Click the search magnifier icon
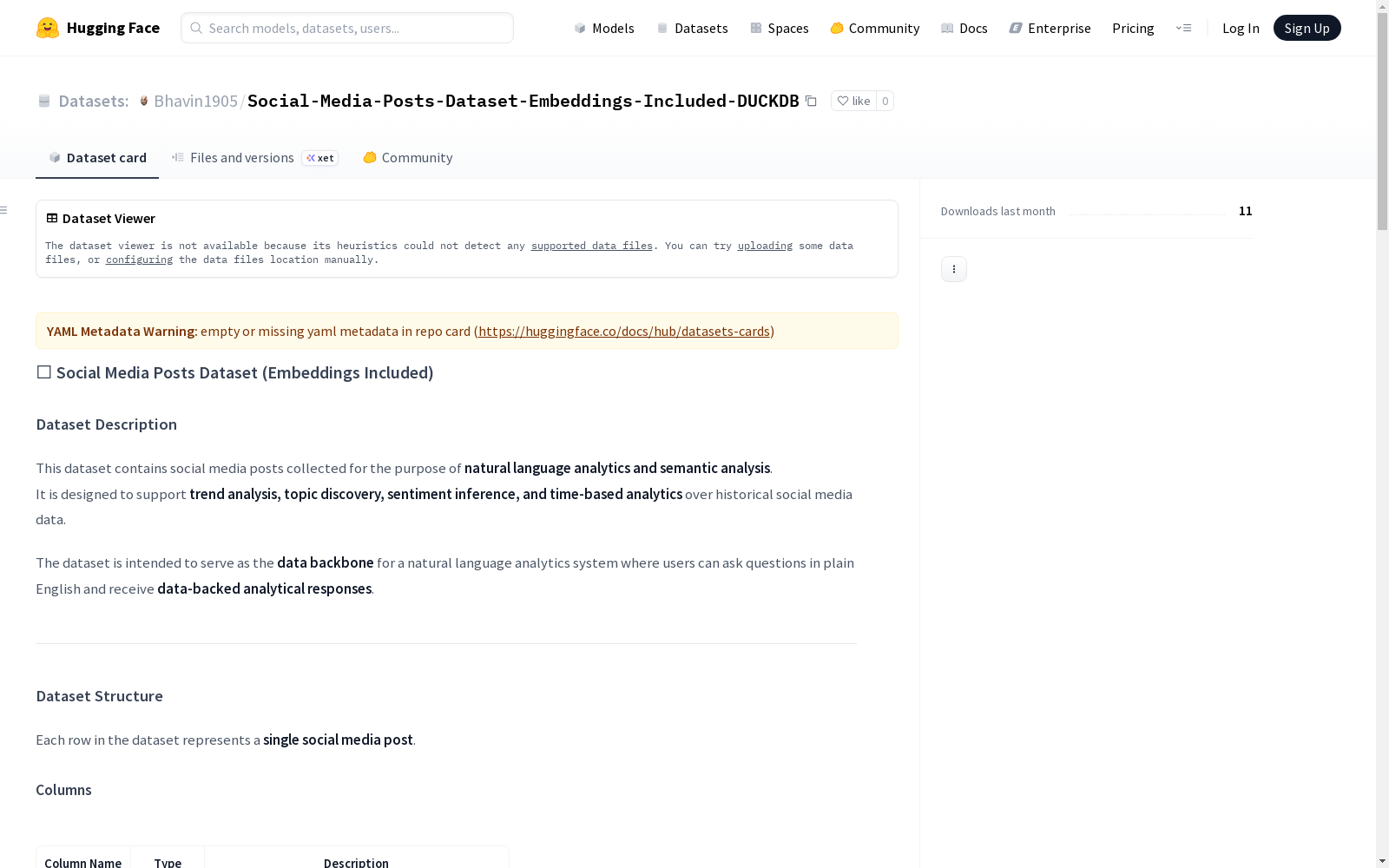This screenshot has height=868, width=1389. [196, 28]
